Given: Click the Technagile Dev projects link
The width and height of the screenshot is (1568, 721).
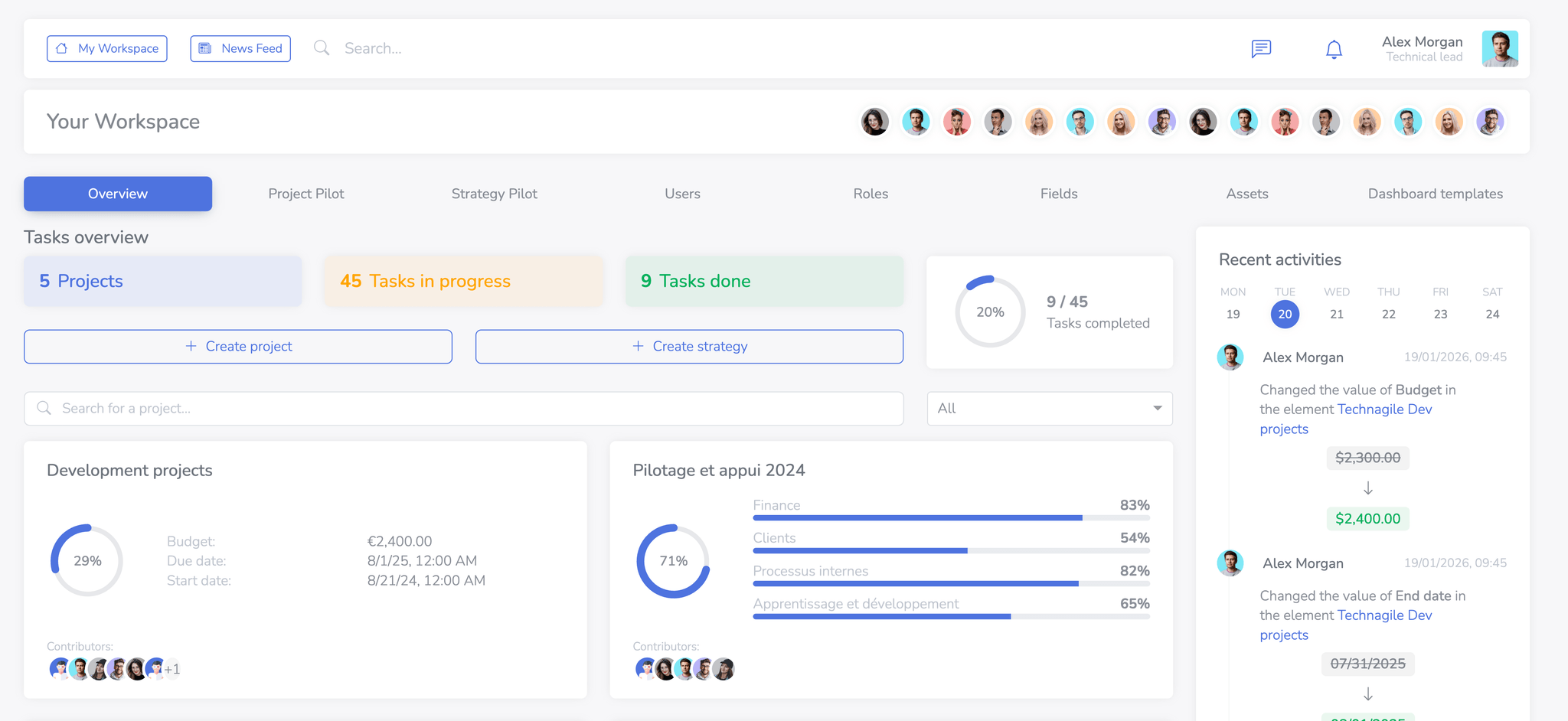Looking at the screenshot, I should coord(1384,409).
